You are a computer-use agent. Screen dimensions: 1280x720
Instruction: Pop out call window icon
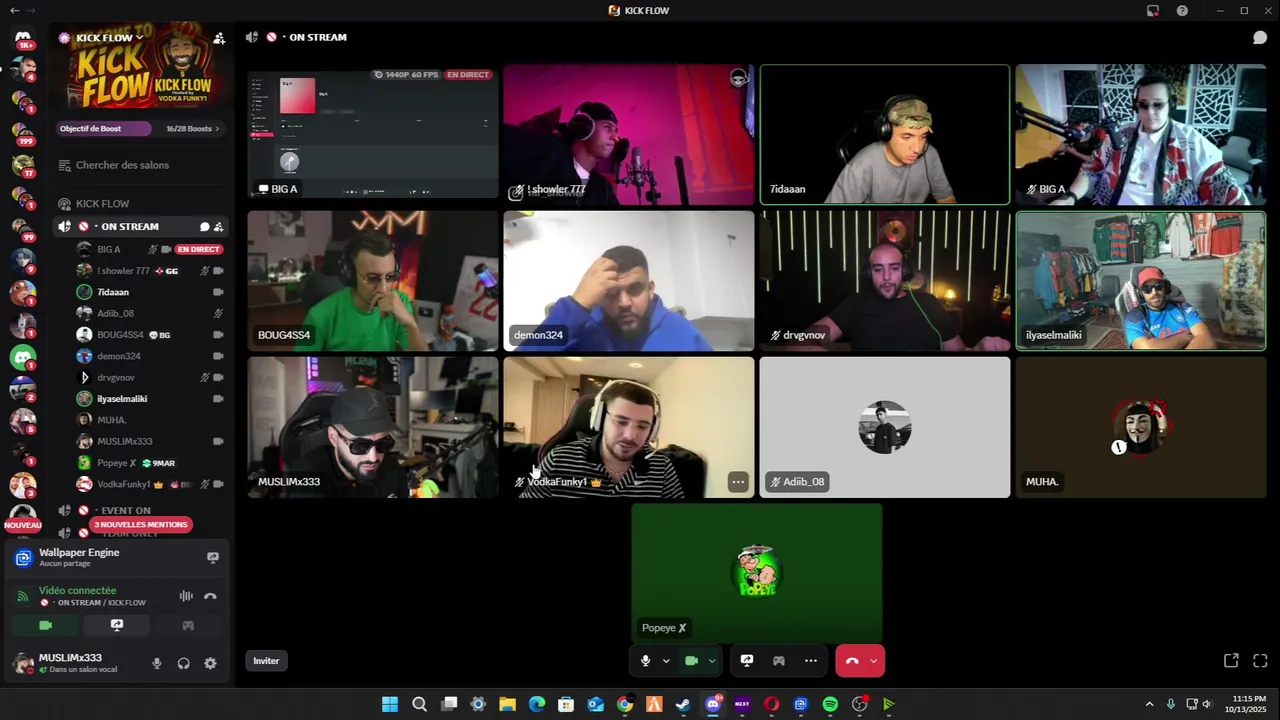point(1231,661)
